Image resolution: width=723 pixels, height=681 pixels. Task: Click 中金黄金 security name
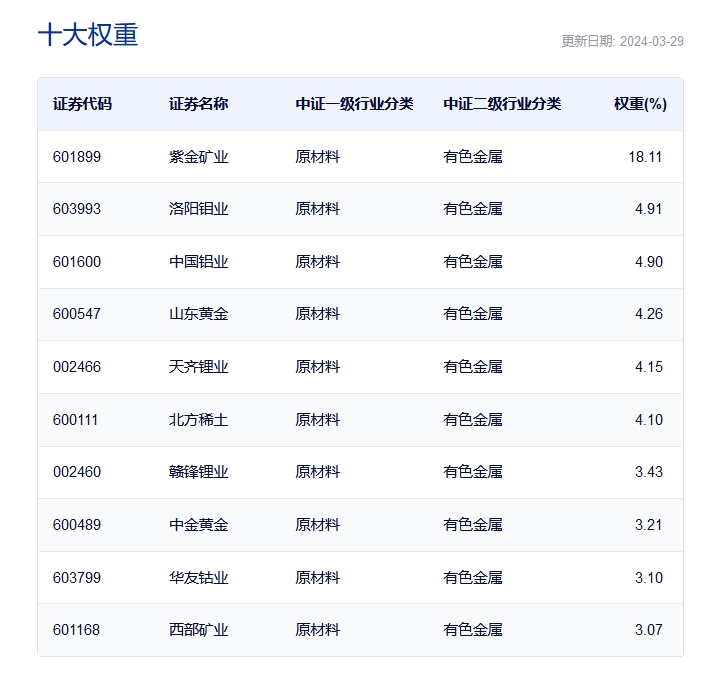coord(198,525)
